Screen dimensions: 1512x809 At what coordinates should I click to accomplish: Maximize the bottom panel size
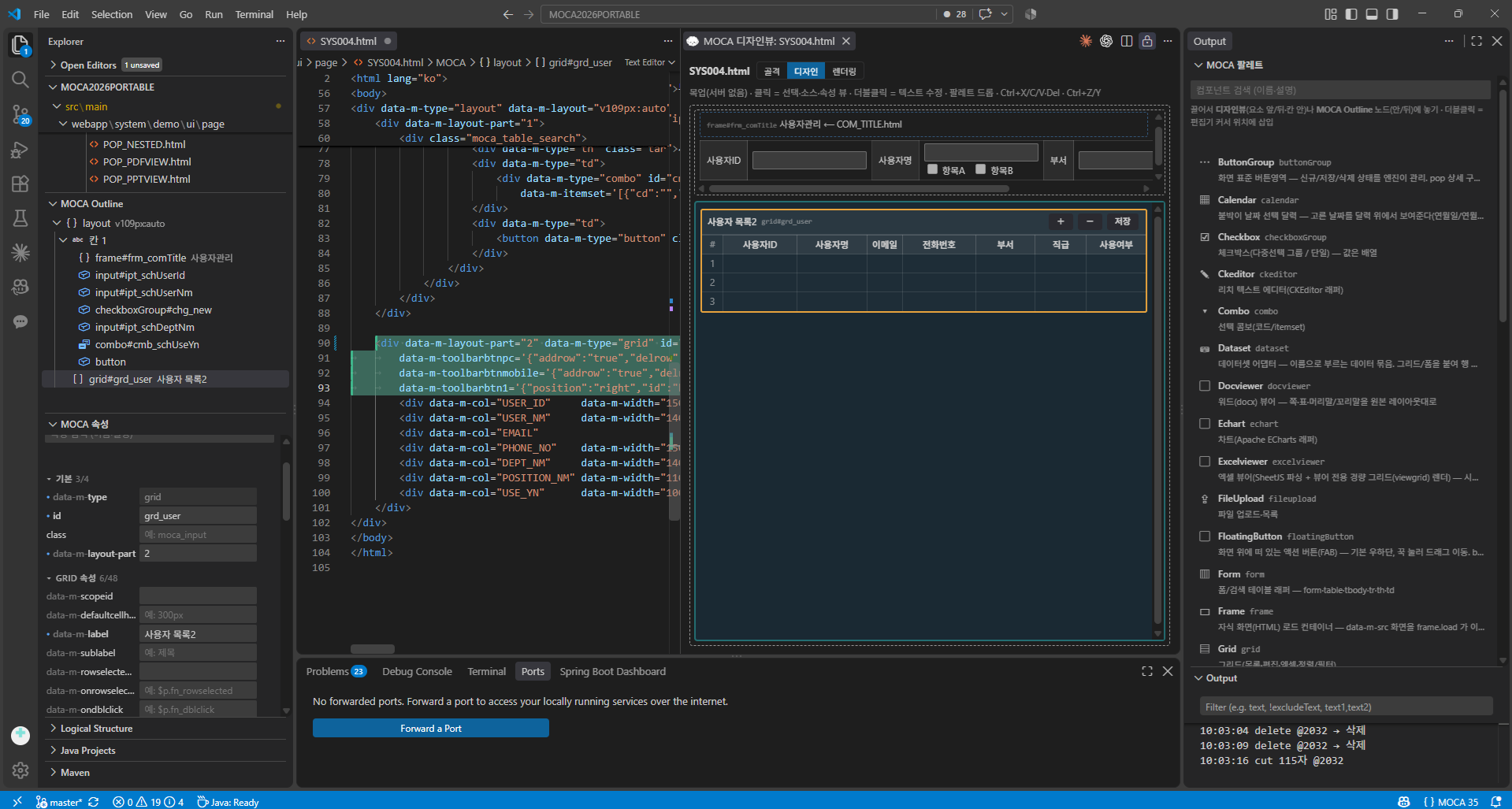1147,671
